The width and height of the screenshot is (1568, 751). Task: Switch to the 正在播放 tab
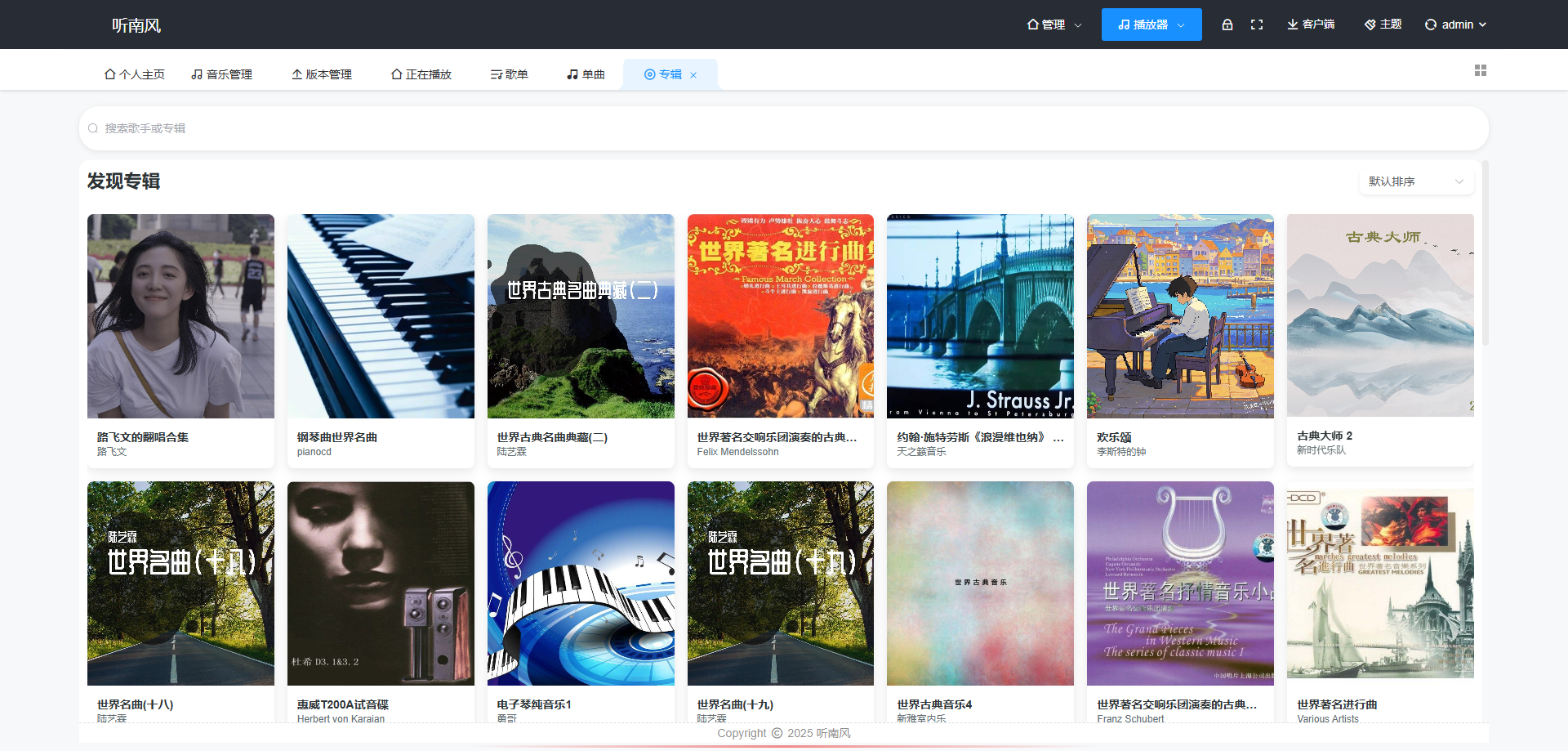coord(421,74)
